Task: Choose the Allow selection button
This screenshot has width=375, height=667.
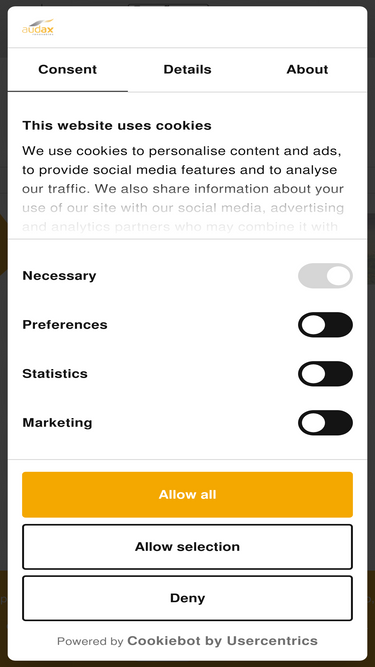Action: [188, 547]
